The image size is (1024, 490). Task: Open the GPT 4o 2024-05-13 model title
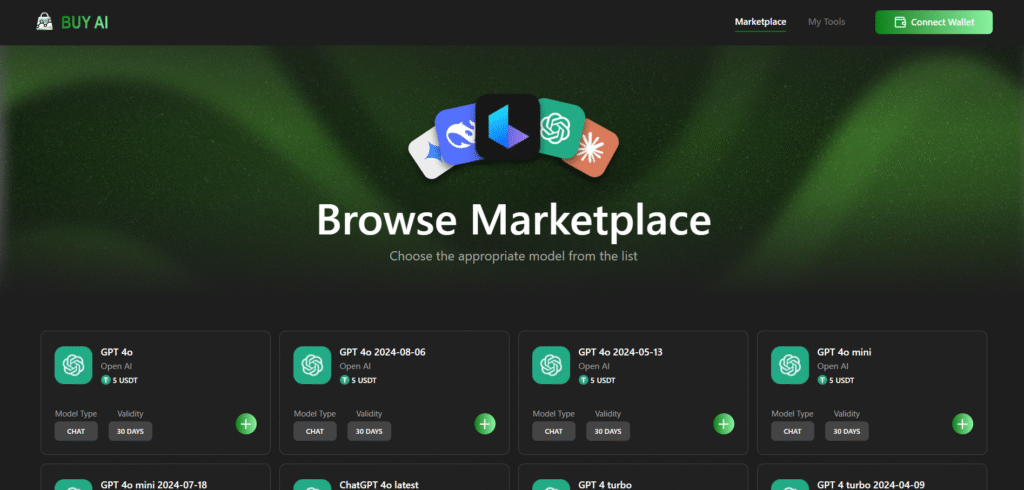pos(620,352)
